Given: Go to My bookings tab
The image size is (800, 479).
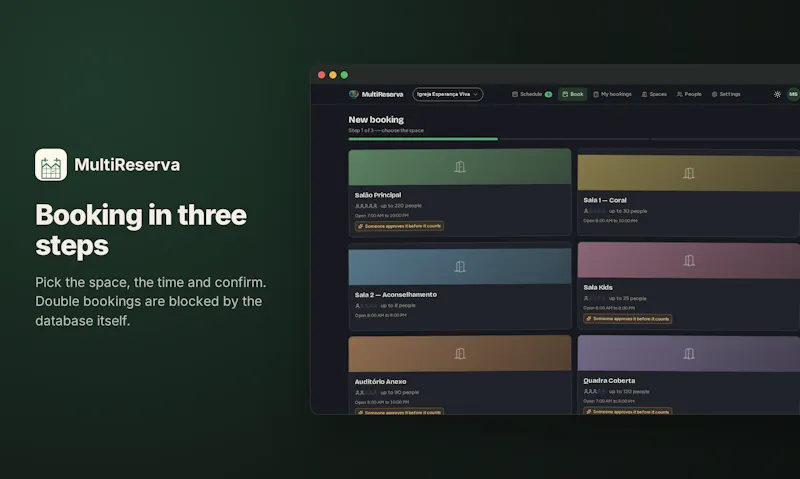Looking at the screenshot, I should click(612, 94).
